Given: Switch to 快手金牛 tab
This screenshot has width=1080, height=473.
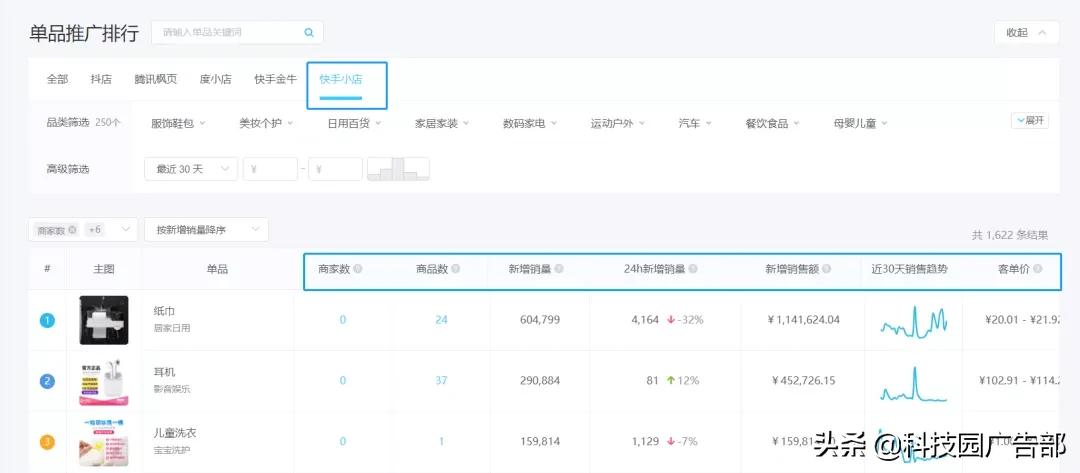Looking at the screenshot, I should (276, 79).
